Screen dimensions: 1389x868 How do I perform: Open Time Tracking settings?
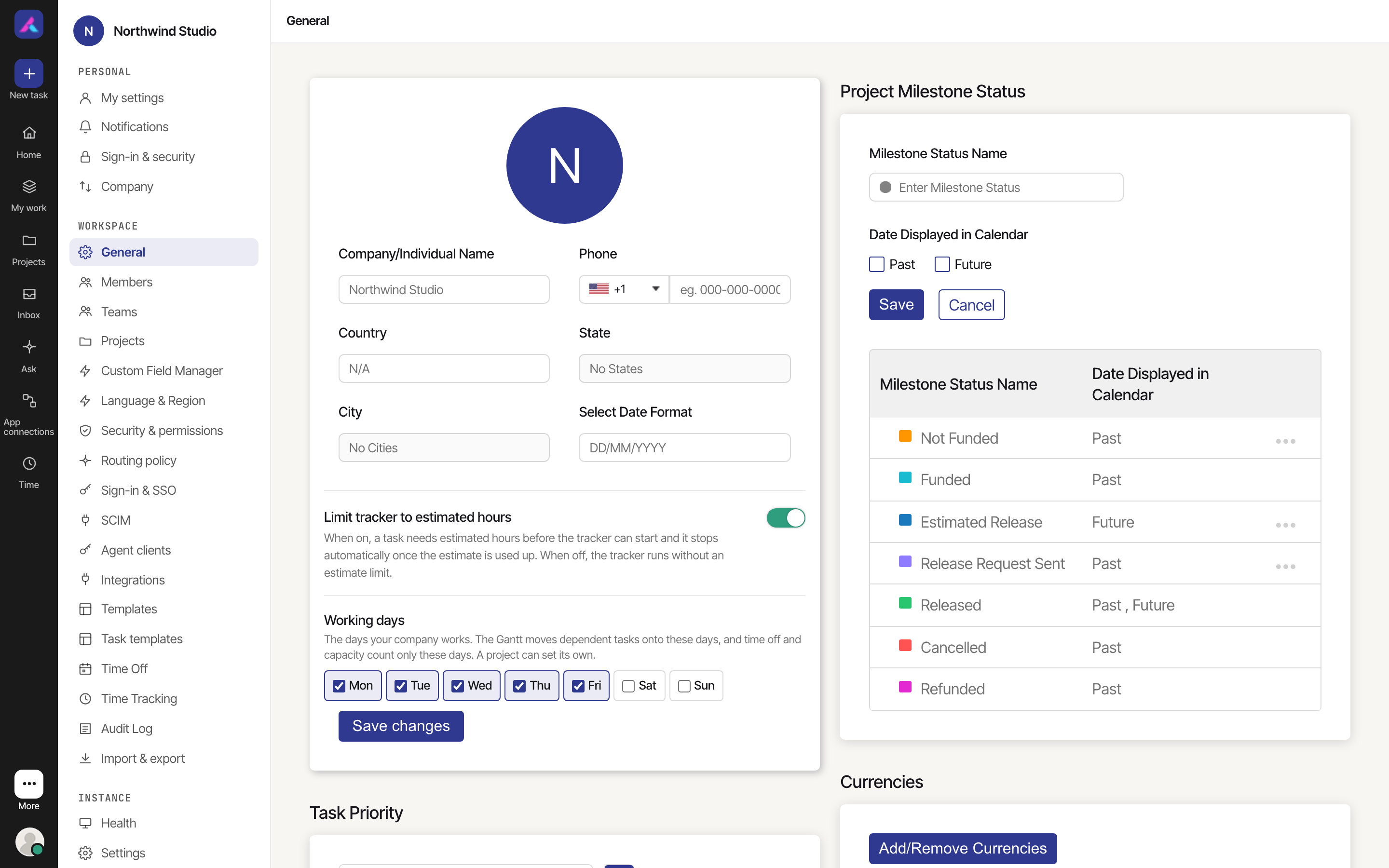coord(163,699)
